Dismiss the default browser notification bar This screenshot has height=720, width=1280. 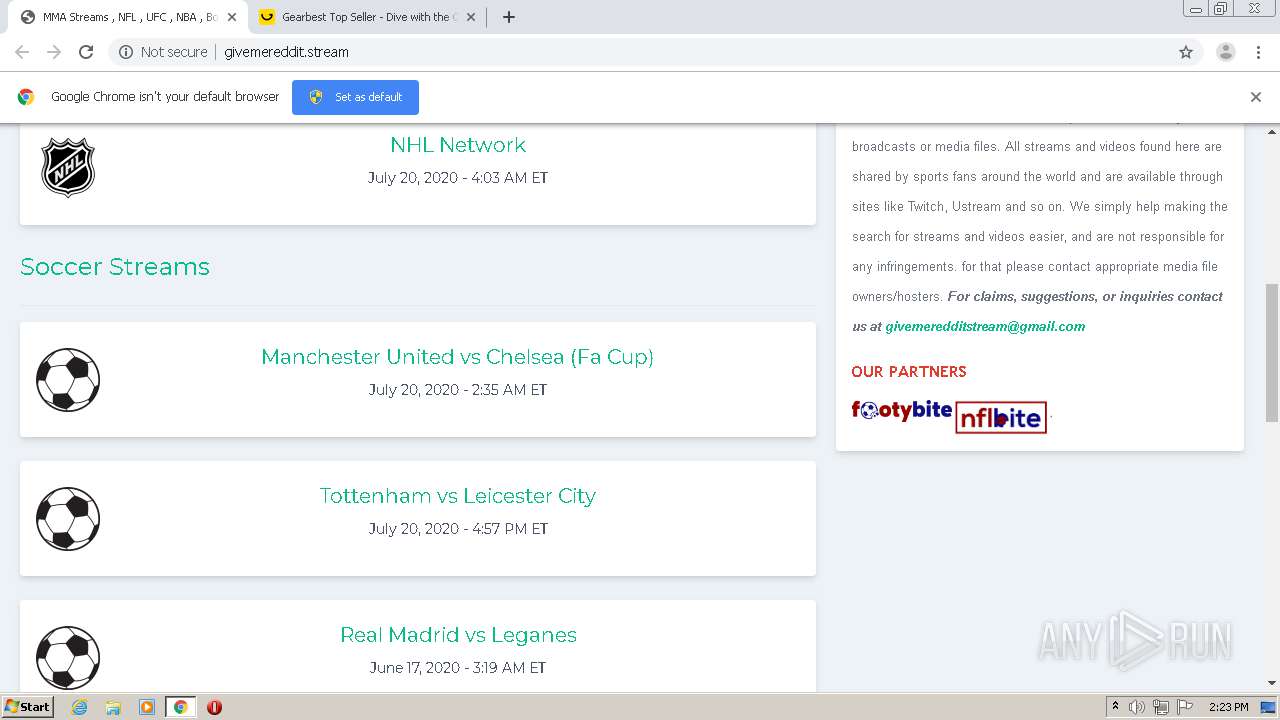1256,97
